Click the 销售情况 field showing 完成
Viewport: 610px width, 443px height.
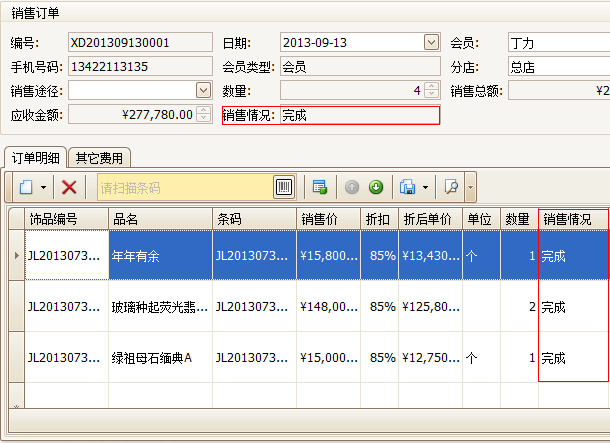[360, 115]
